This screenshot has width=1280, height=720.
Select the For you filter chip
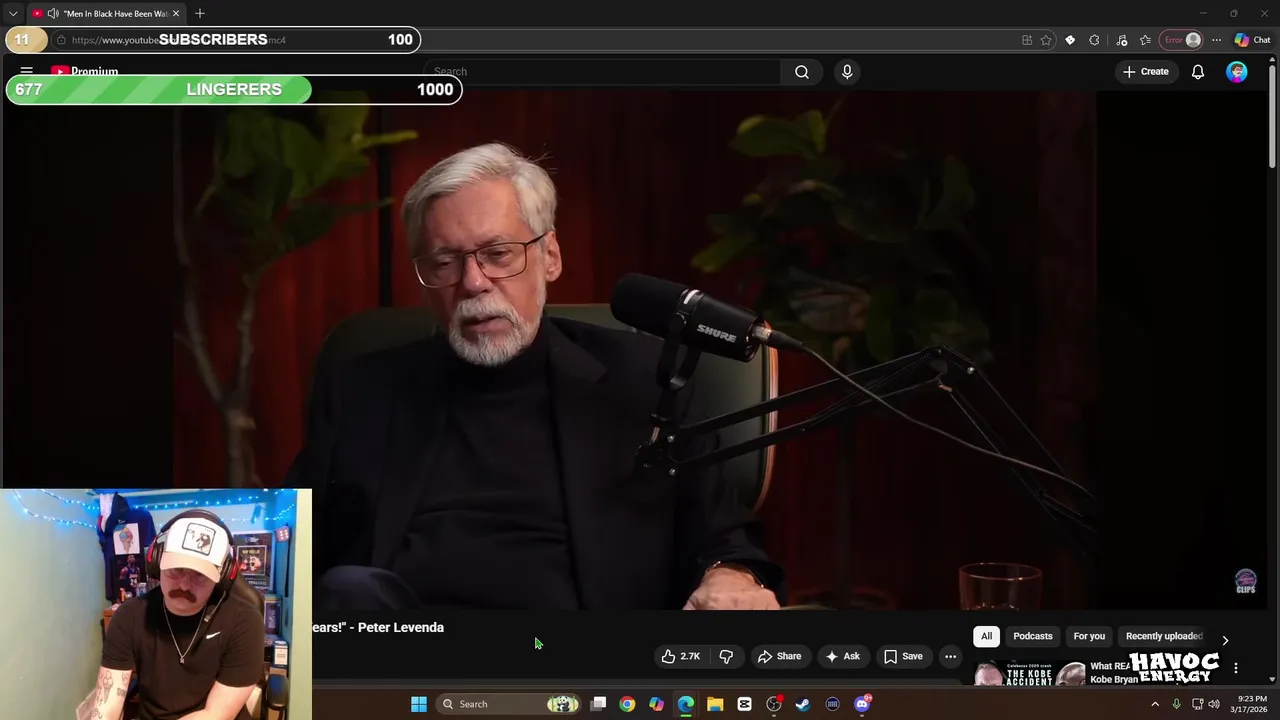[1089, 636]
